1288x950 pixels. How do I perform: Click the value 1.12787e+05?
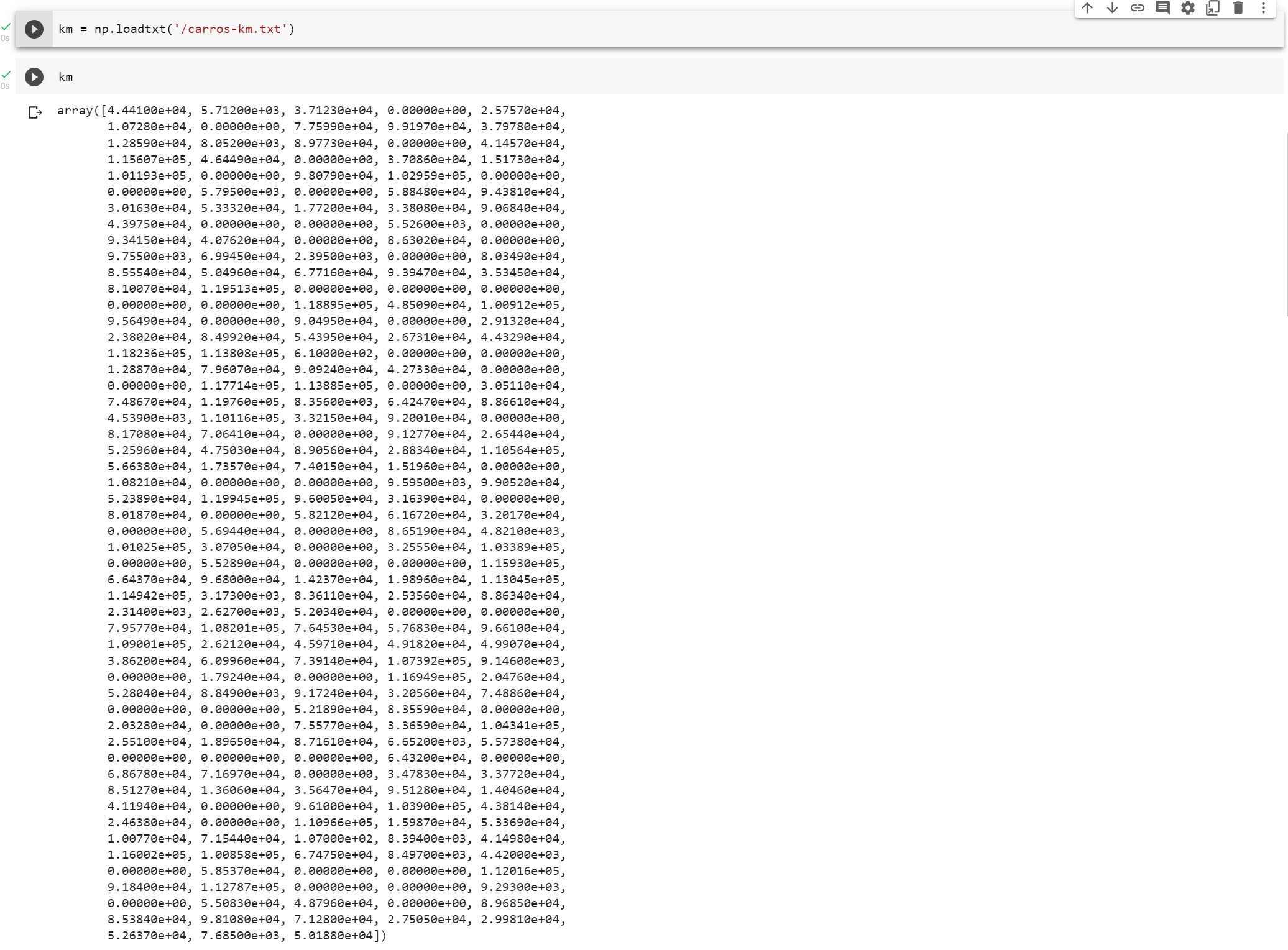(x=240, y=887)
